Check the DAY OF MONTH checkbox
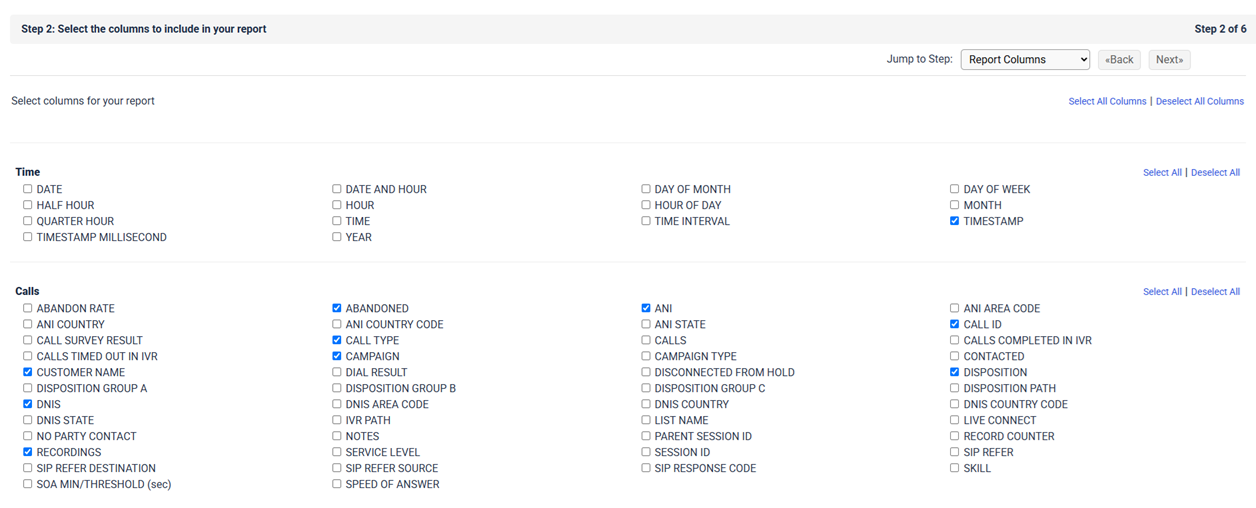The width and height of the screenshot is (1256, 508). (646, 189)
